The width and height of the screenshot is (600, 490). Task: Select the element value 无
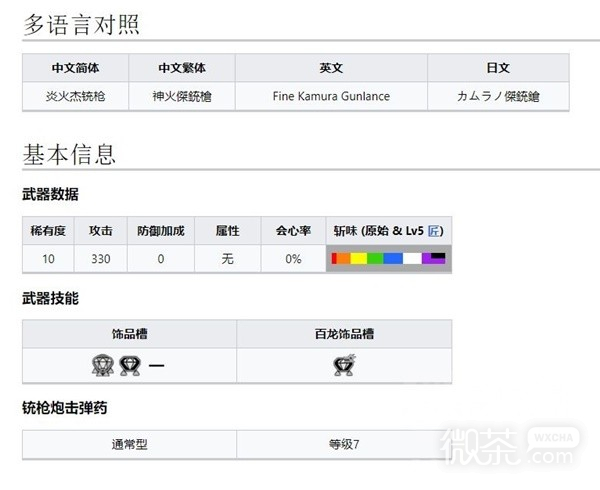228,259
